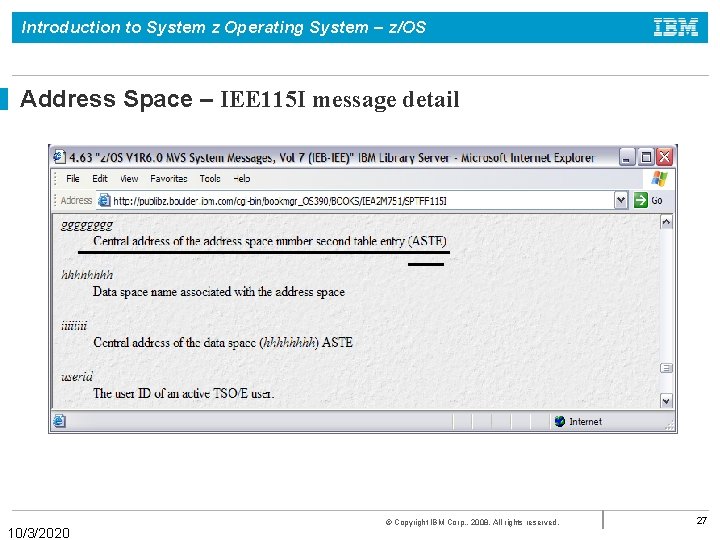The height and width of the screenshot is (540, 720).
Task: Open the File menu in Internet Explorer
Action: click(73, 179)
